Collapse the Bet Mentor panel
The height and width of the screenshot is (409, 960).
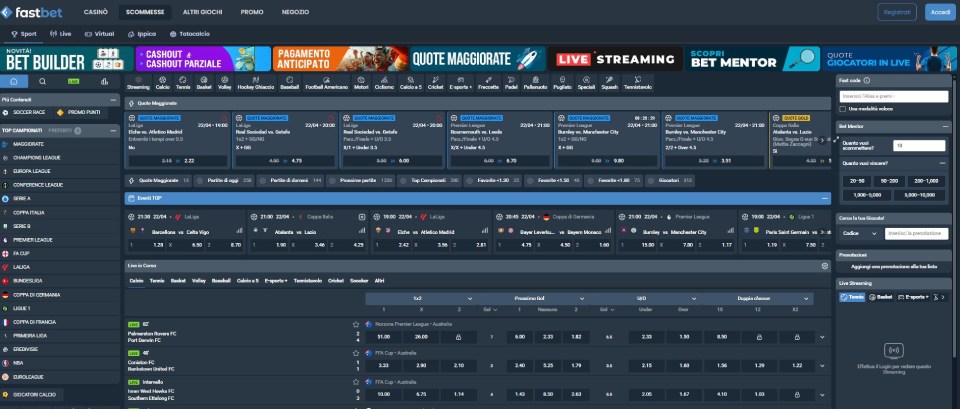pos(944,126)
